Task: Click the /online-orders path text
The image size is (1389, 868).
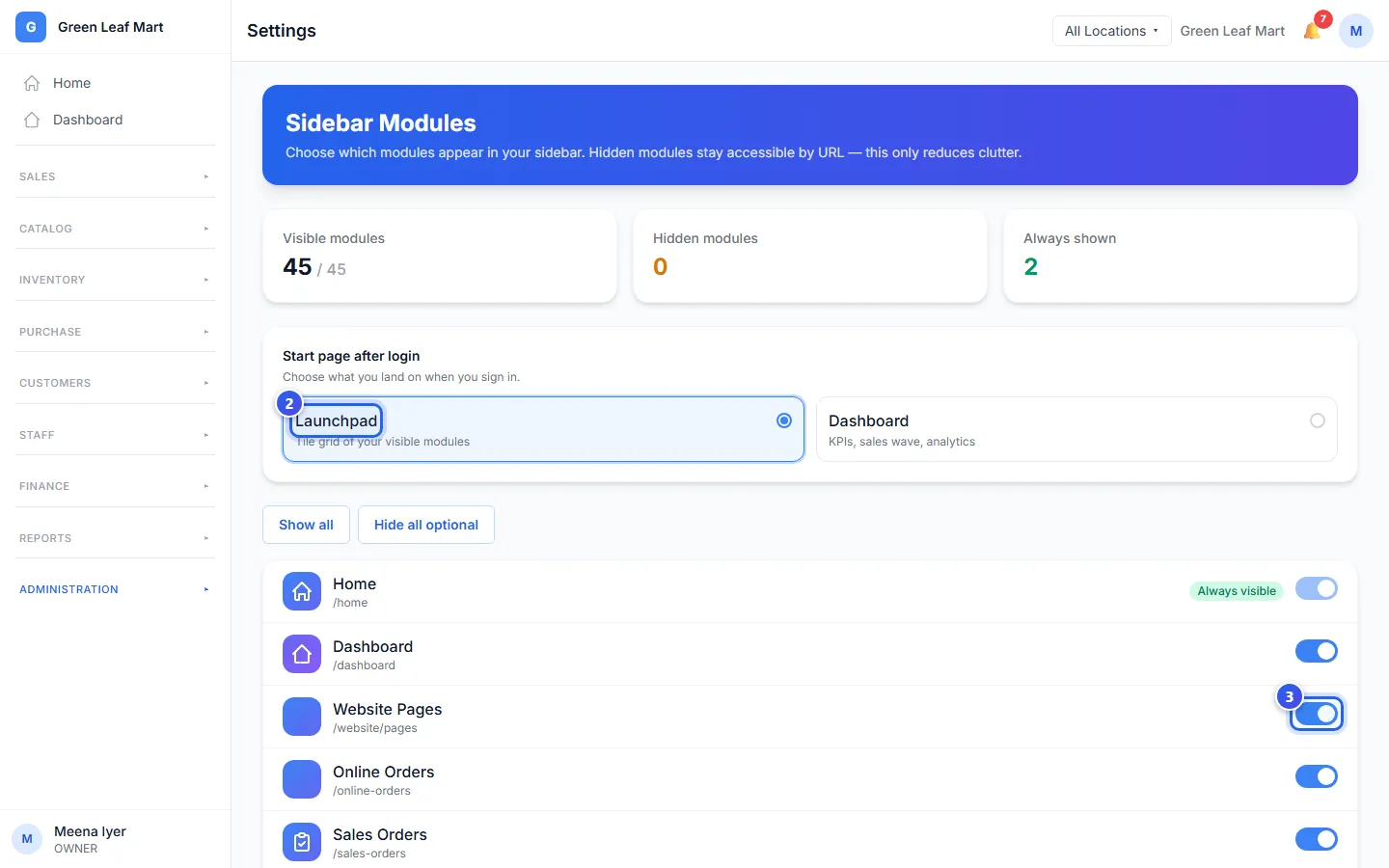Action: coord(371,791)
